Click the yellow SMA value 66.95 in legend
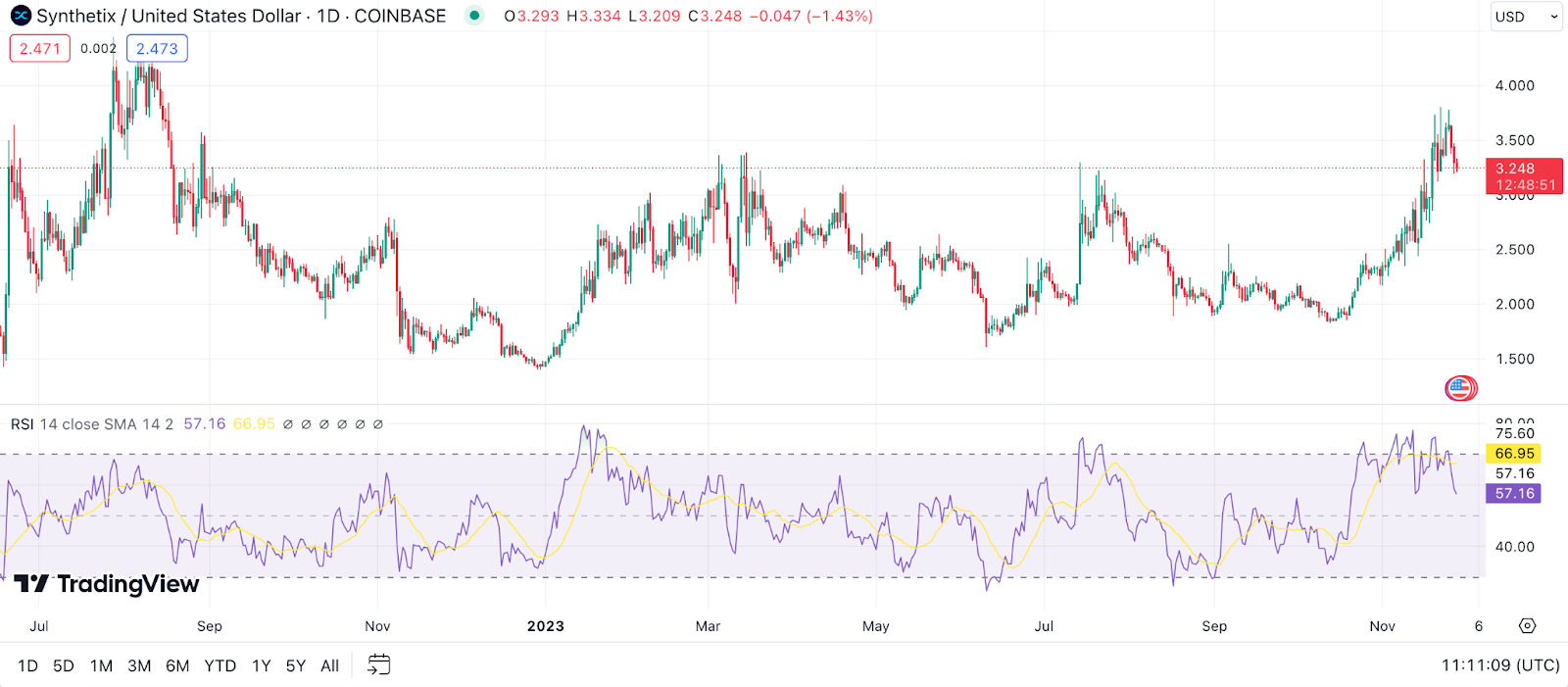Screen dimensions: 1568x687 (254, 424)
